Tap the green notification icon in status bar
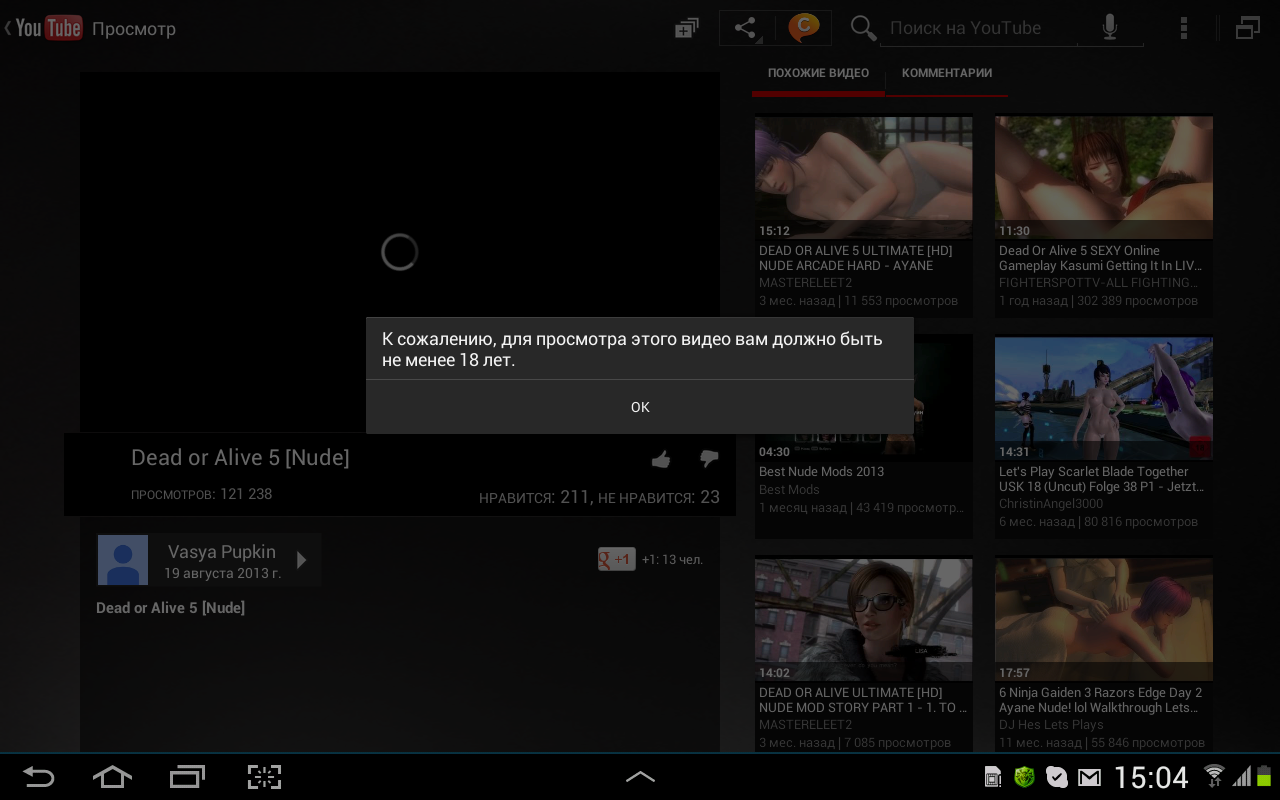The image size is (1280, 800). (1024, 777)
